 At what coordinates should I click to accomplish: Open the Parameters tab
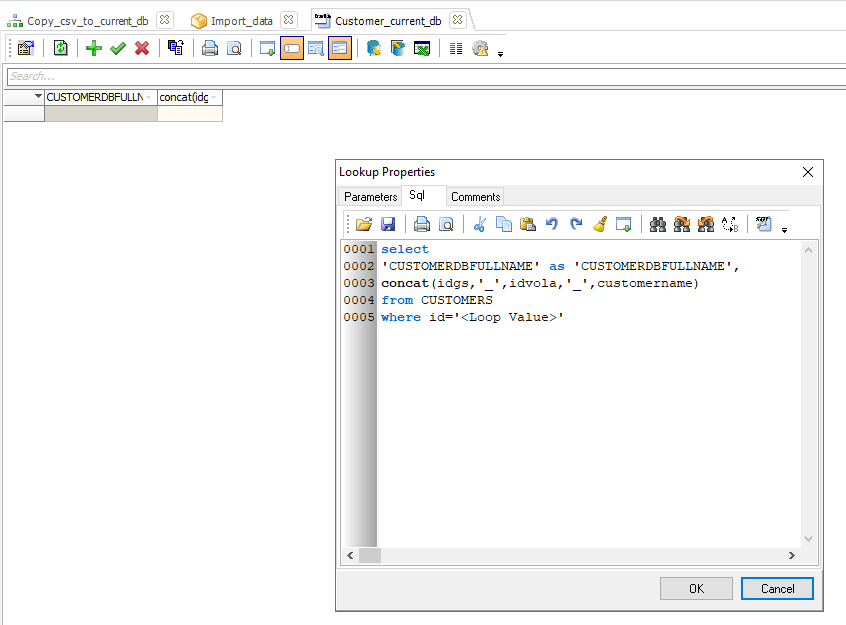click(x=371, y=196)
